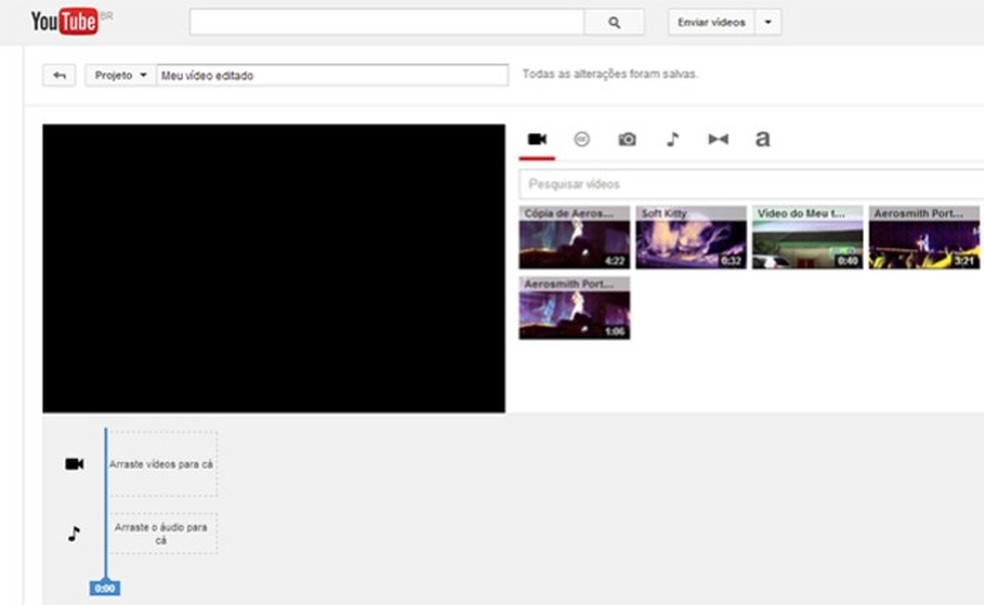Open the photos tab camera icon
984x605 pixels.
(x=627, y=139)
